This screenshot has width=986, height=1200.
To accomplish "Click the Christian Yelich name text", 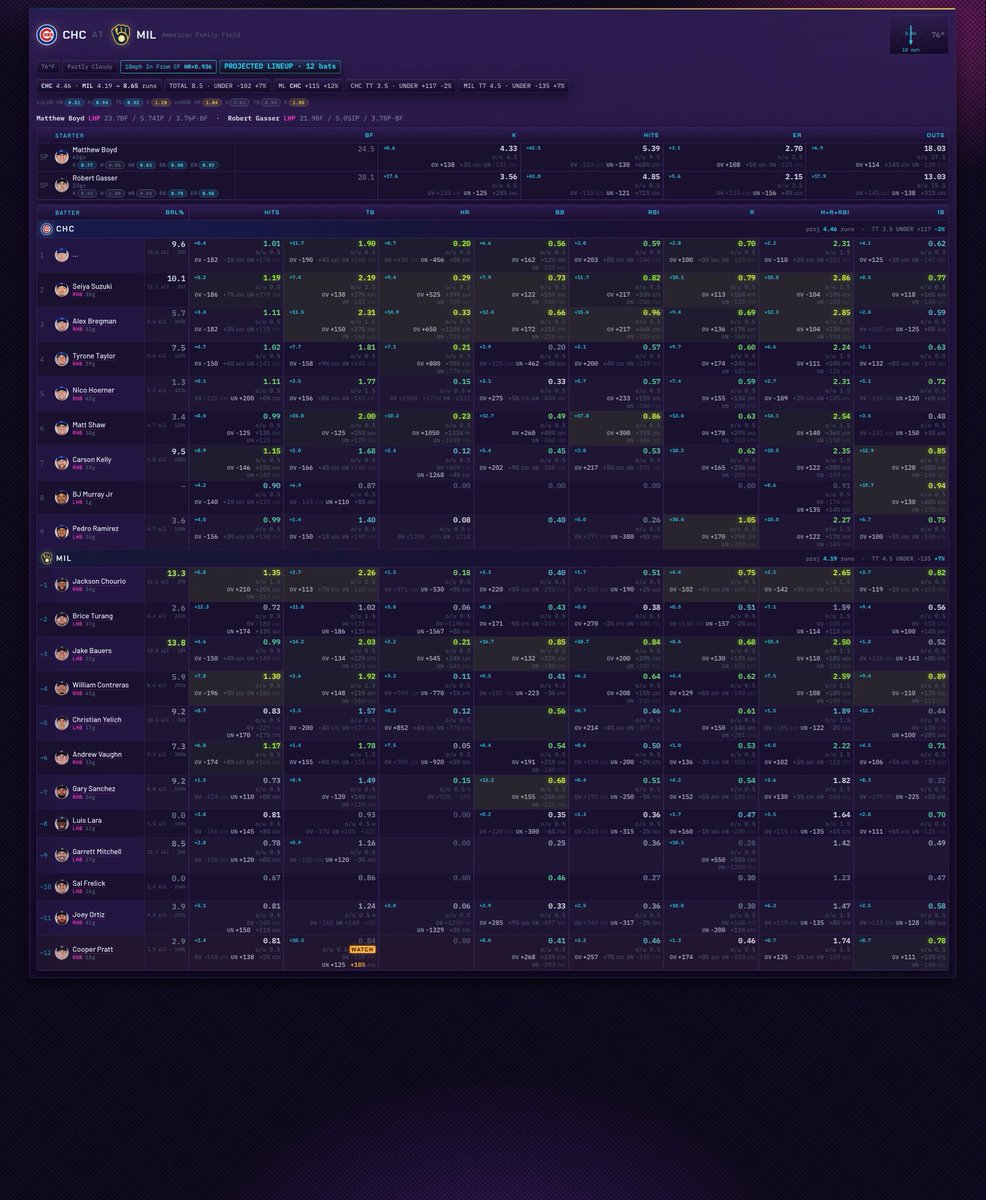I will click(99, 718).
